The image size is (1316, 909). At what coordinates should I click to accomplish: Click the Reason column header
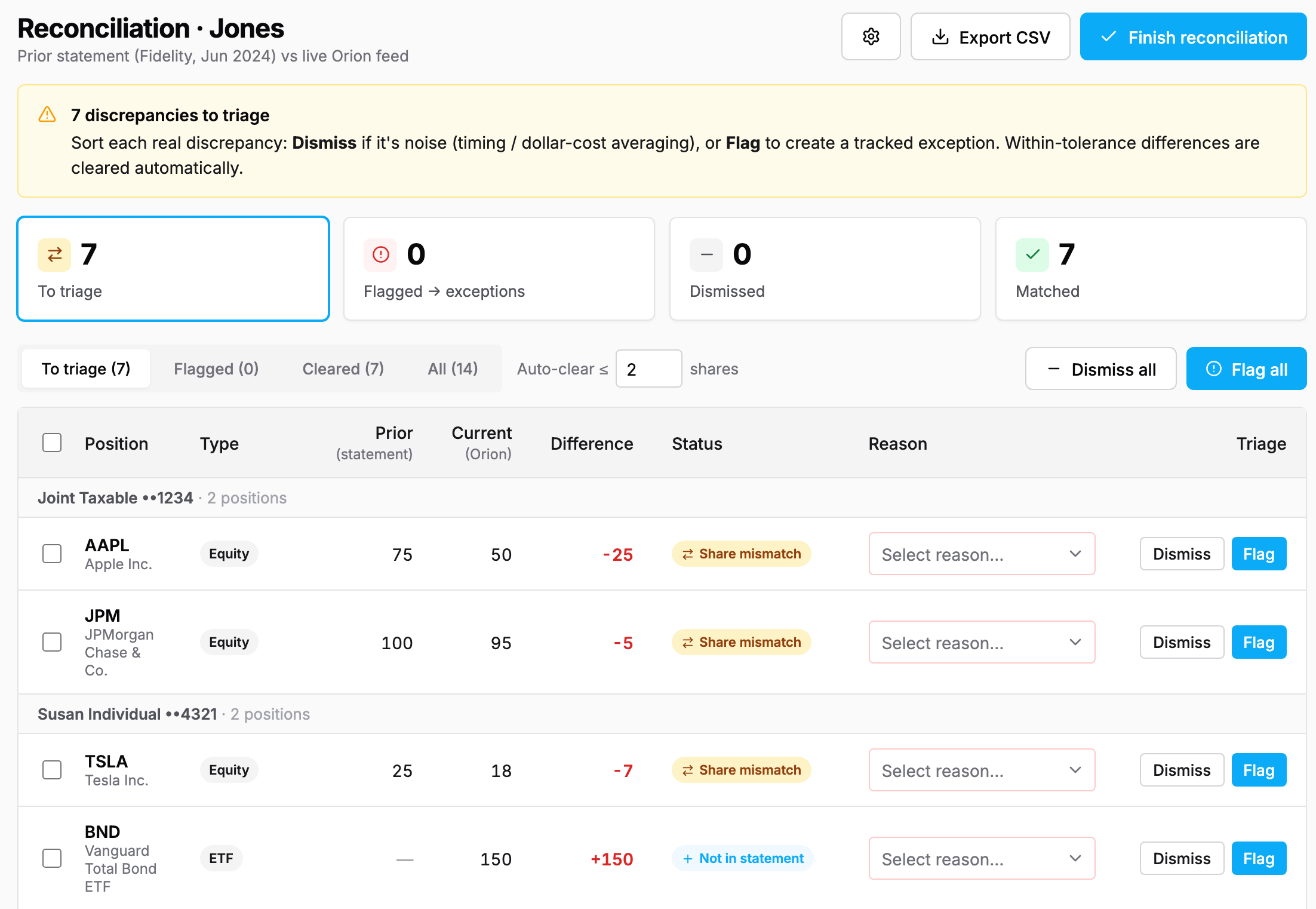point(897,444)
